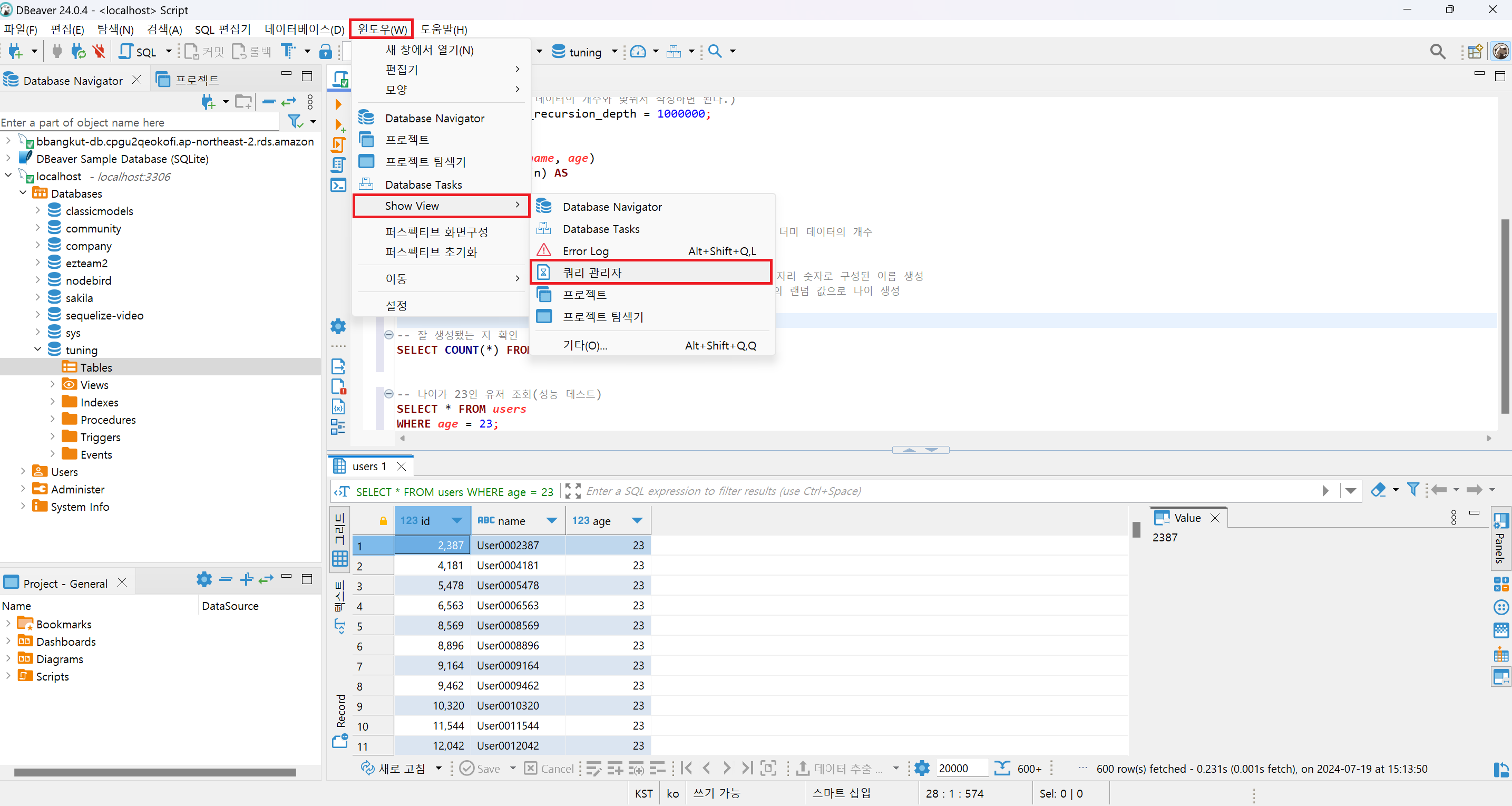1512x806 pixels.
Task: Click the transaction lock icon in toolbar
Action: 325,52
